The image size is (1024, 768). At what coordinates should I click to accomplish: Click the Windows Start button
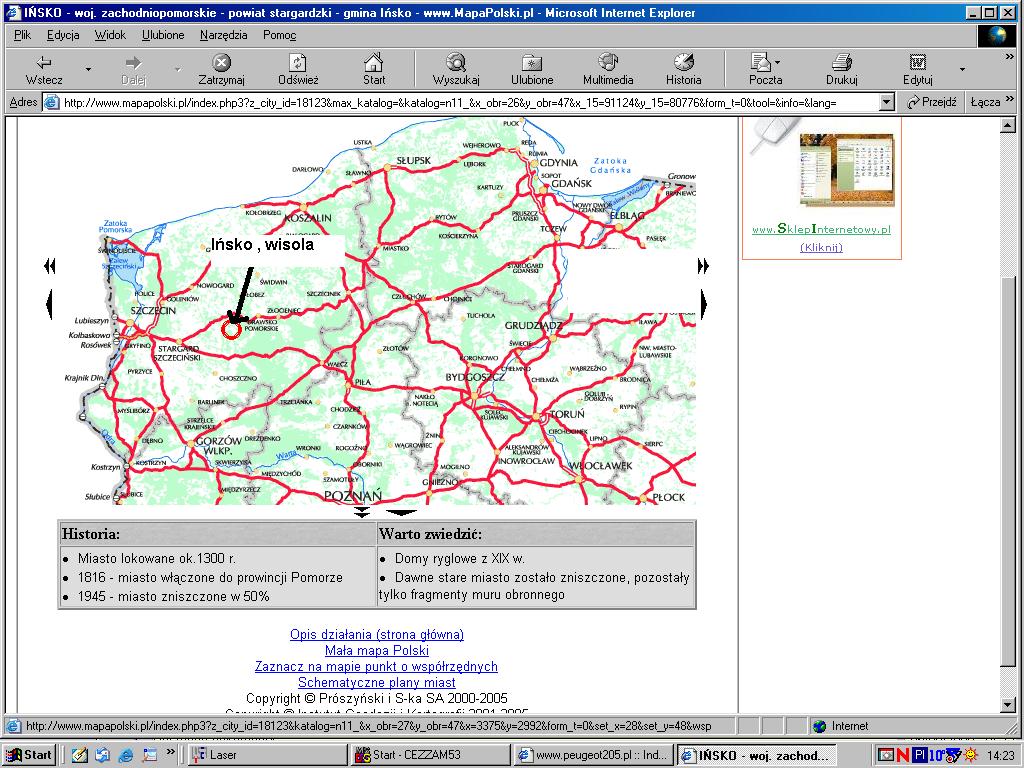tap(30, 755)
